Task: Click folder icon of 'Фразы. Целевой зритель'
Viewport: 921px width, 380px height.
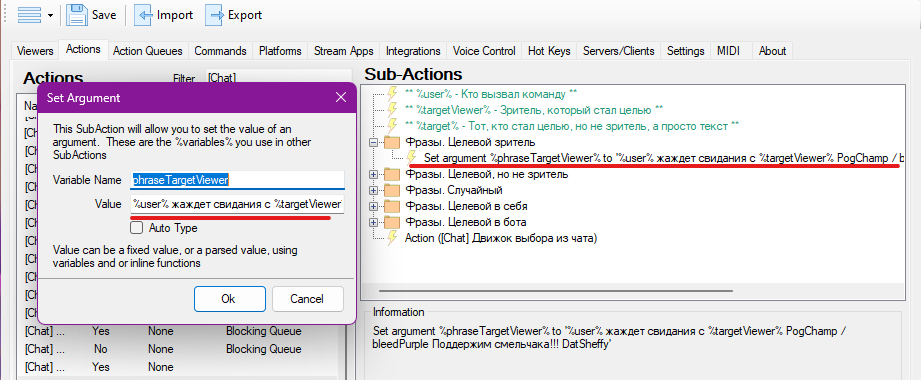Action: point(392,142)
